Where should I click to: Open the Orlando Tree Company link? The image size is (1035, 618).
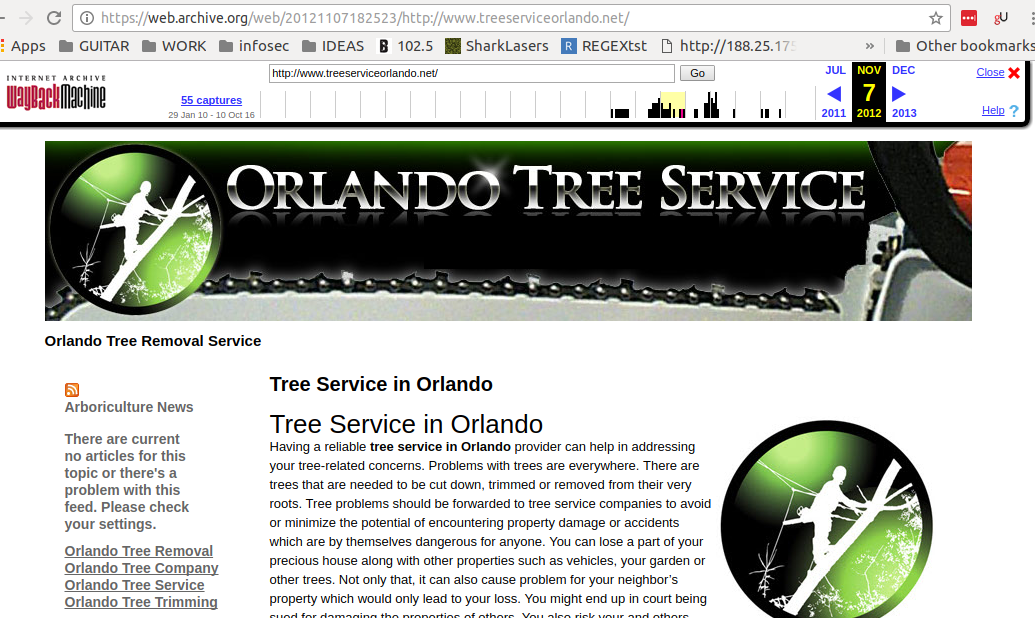click(x=141, y=568)
